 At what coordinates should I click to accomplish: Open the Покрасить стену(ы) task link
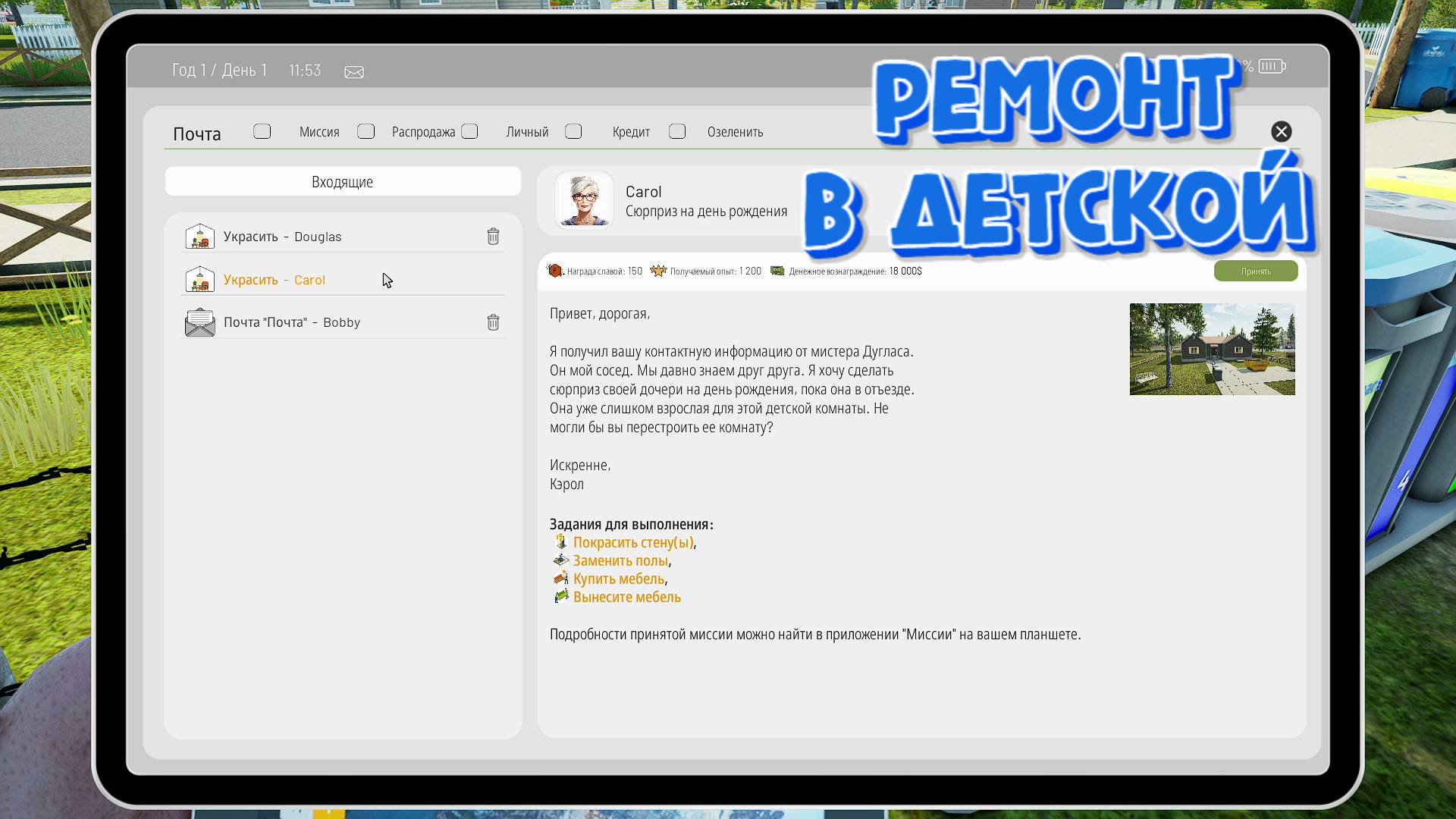point(635,541)
